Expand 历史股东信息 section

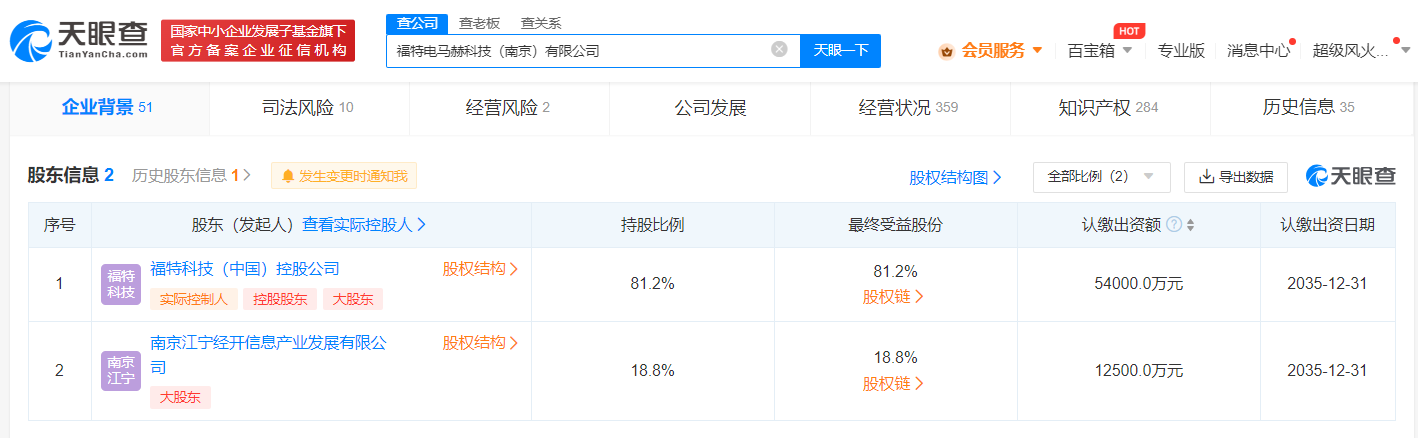(191, 176)
